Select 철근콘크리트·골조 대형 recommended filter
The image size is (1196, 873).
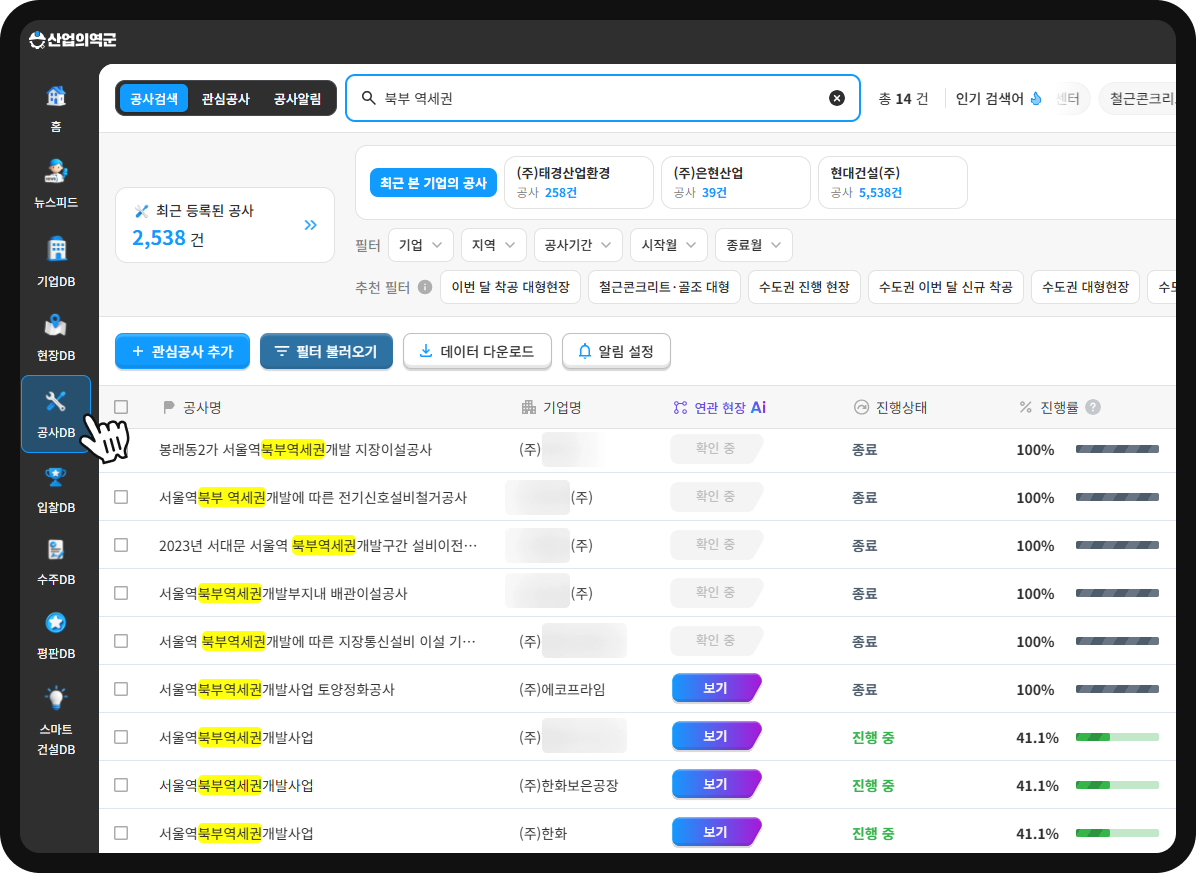(664, 287)
